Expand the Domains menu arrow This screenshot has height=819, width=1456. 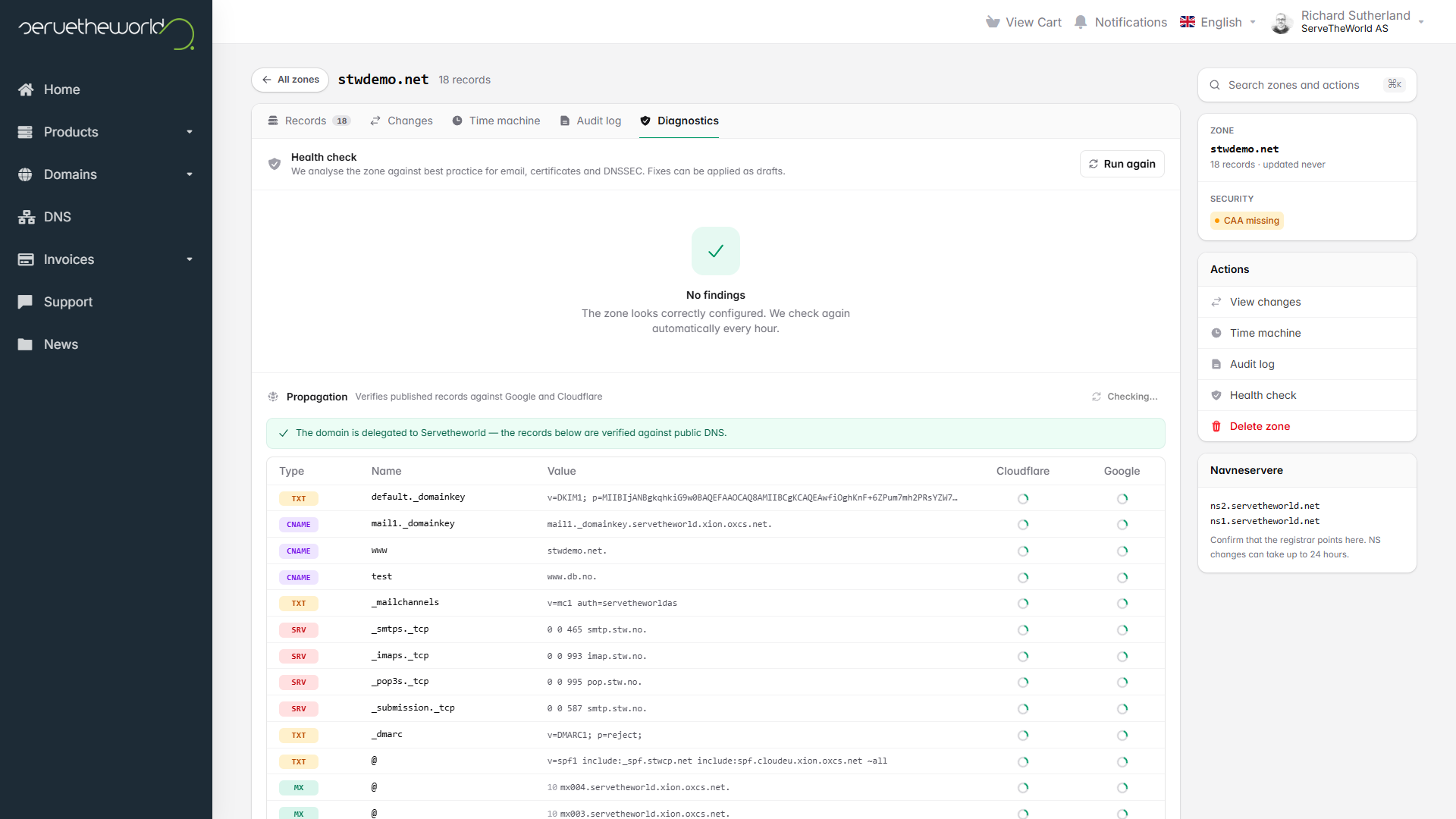pos(190,174)
